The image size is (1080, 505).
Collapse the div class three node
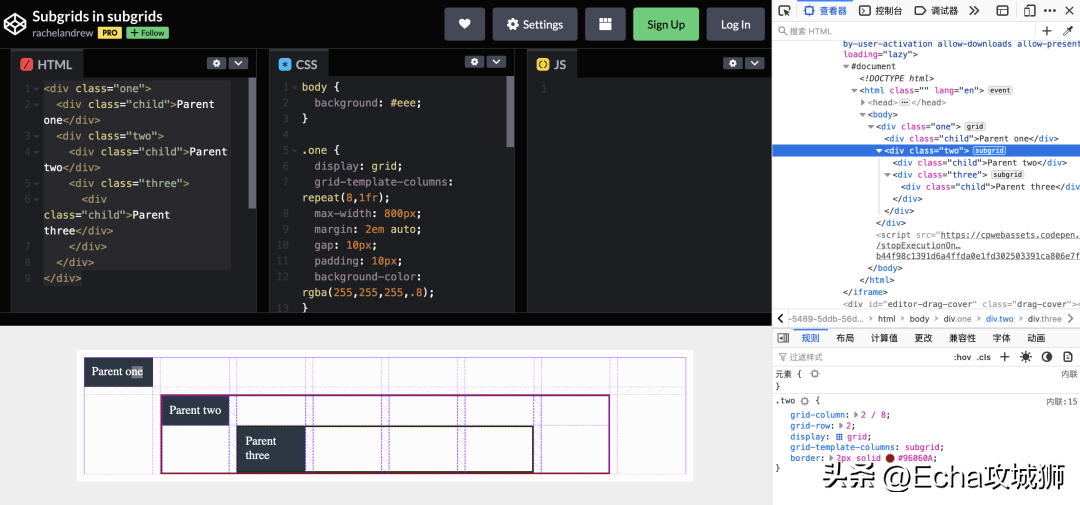coord(888,175)
